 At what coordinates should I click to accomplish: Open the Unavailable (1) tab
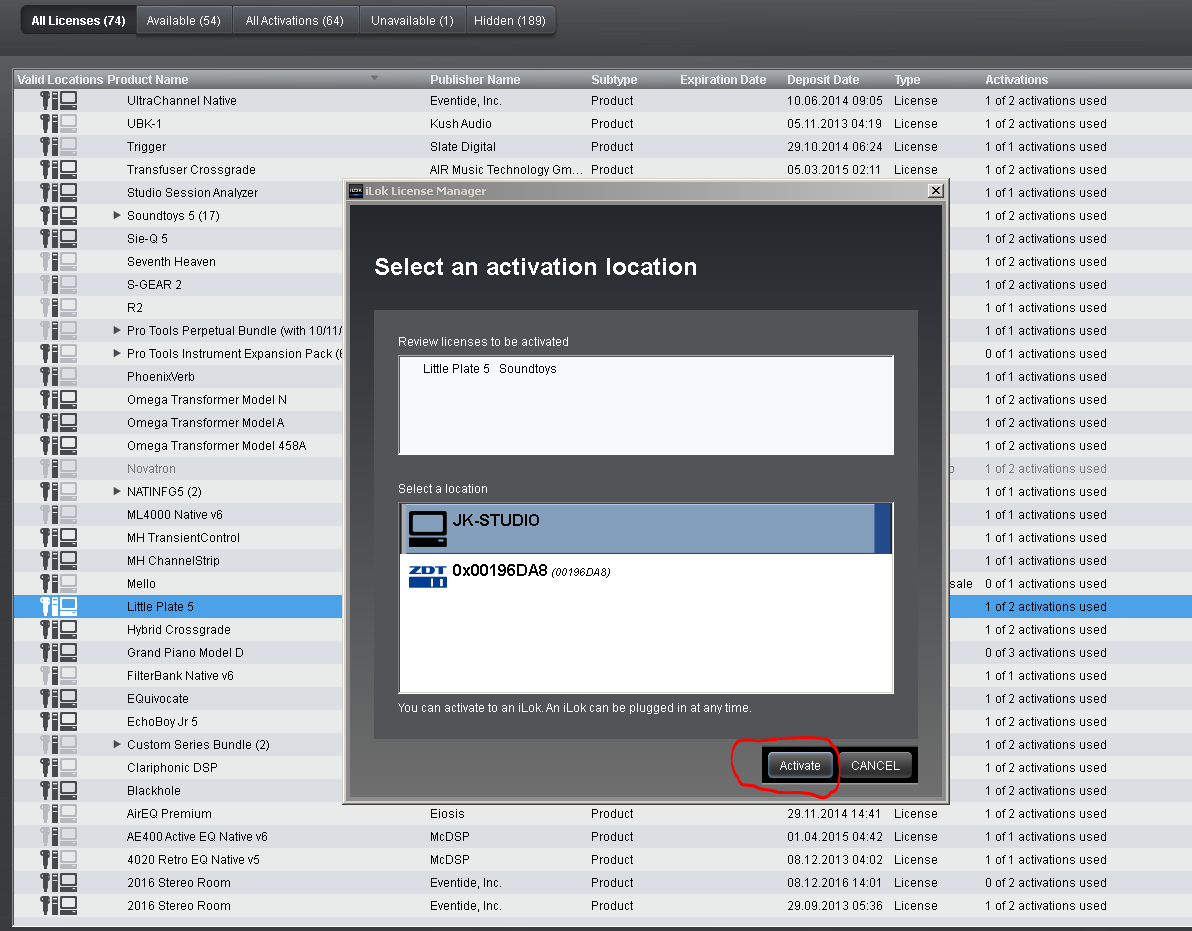pos(412,21)
